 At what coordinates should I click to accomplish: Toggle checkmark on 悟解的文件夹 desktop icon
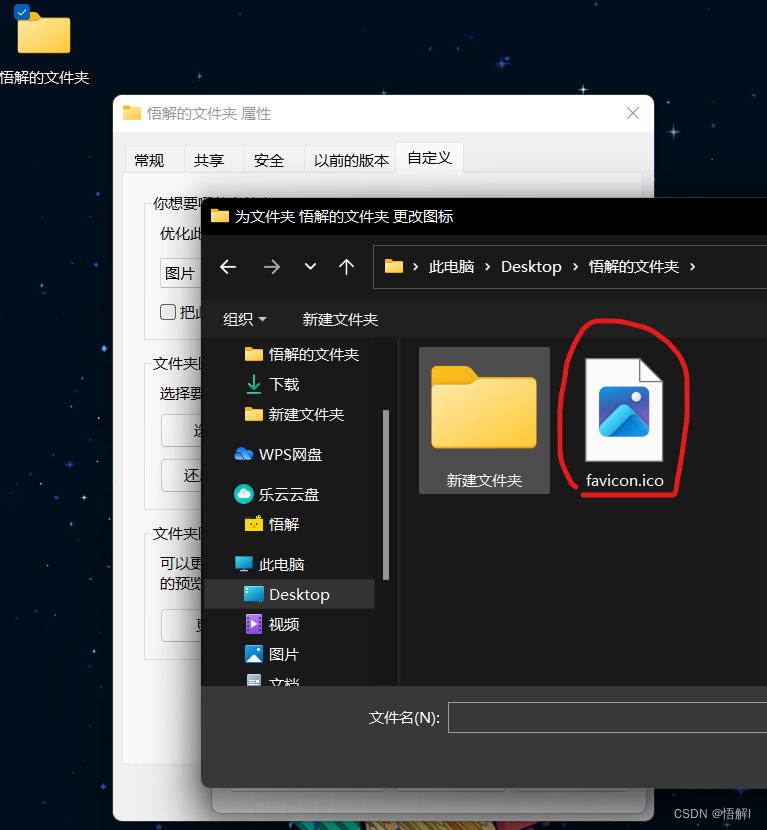coord(22,12)
